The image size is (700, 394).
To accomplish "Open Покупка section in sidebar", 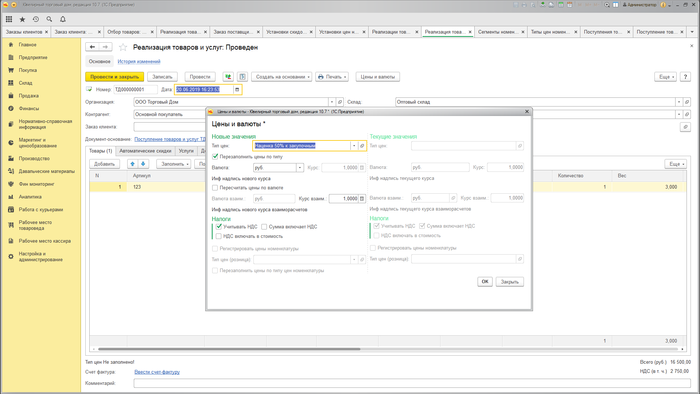I will click(x=28, y=70).
